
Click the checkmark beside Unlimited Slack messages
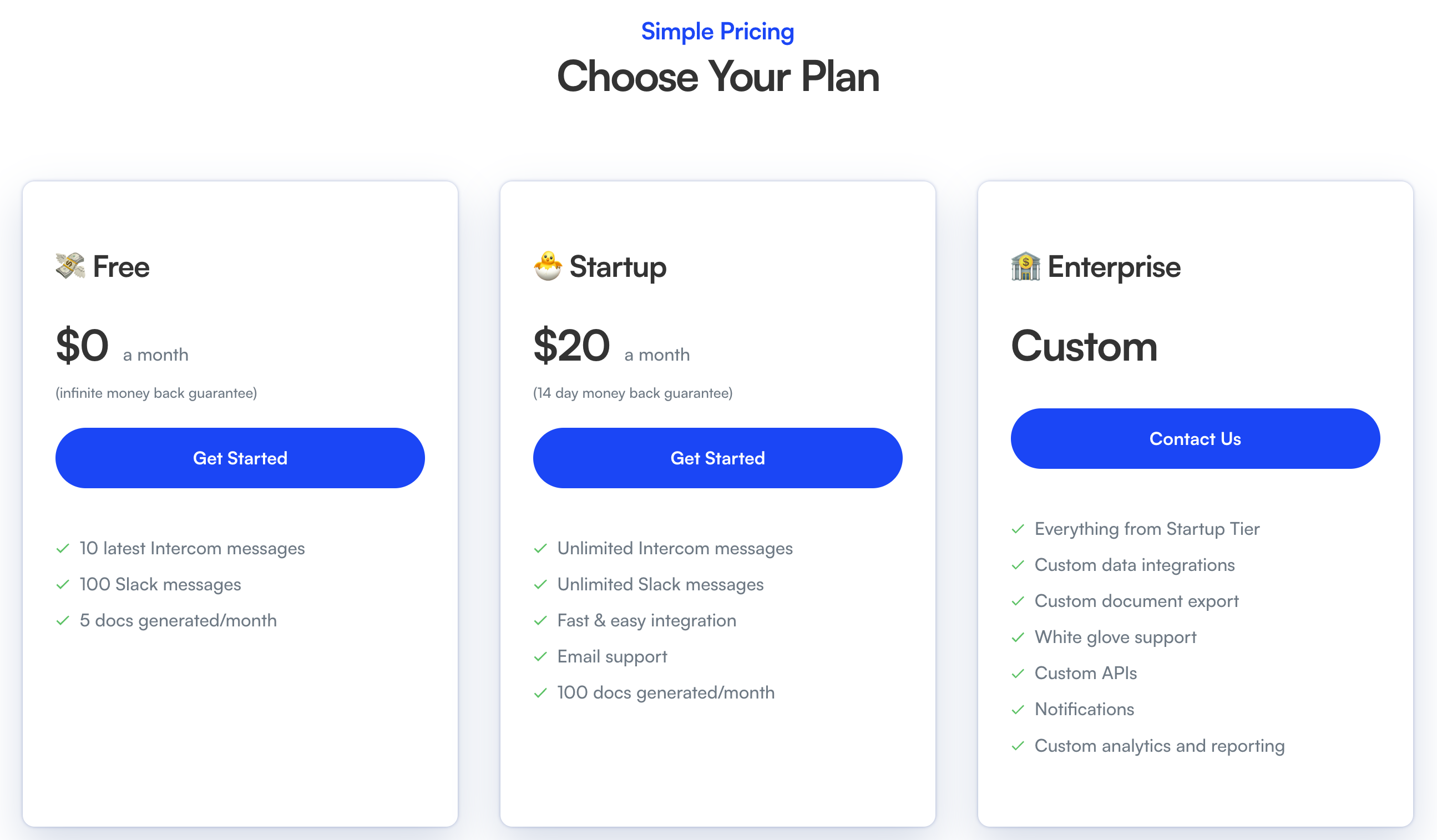click(x=540, y=585)
